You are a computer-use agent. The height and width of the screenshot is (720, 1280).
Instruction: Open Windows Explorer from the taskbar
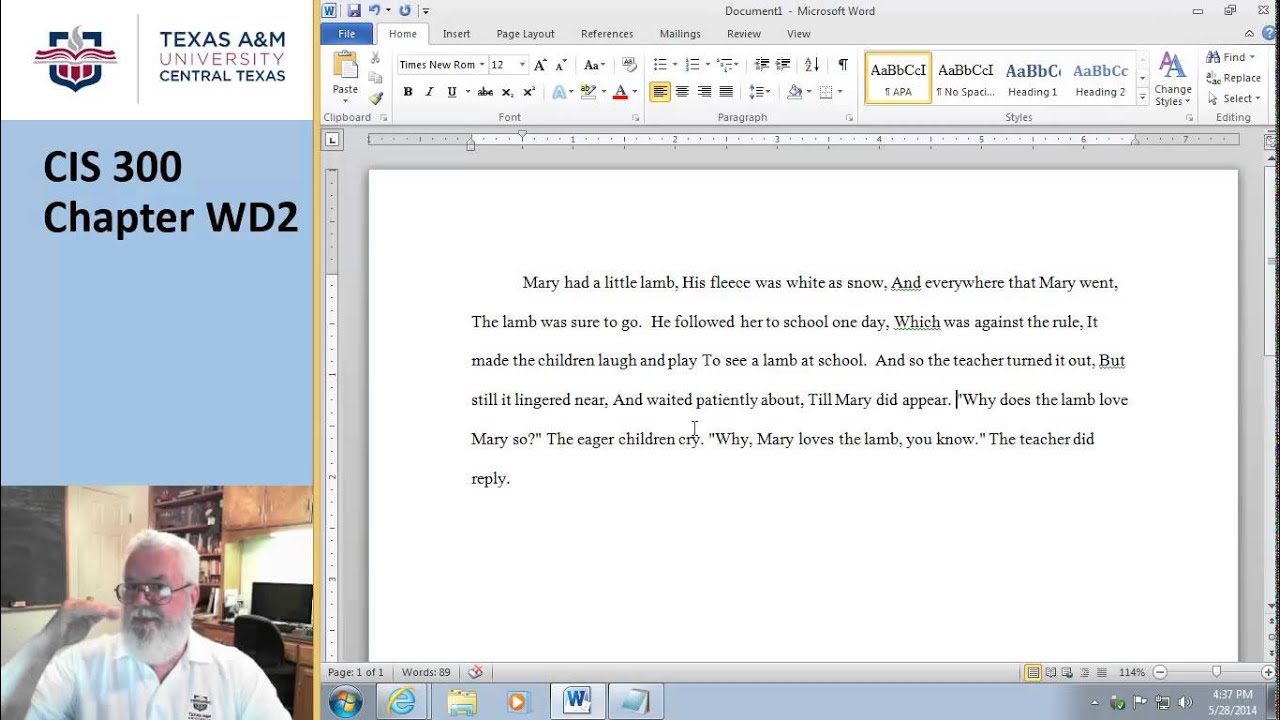click(x=462, y=701)
